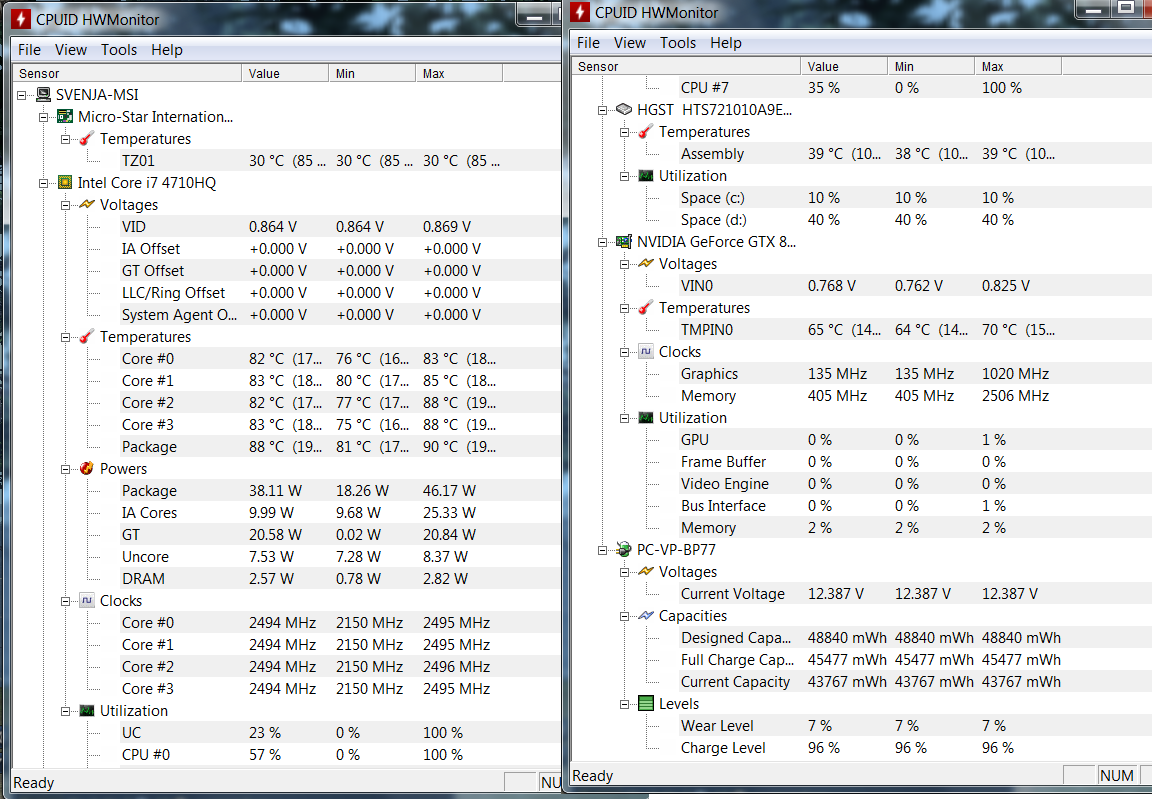This screenshot has height=799, width=1152.
Task: Click the Max column header in left window
Action: coord(459,73)
